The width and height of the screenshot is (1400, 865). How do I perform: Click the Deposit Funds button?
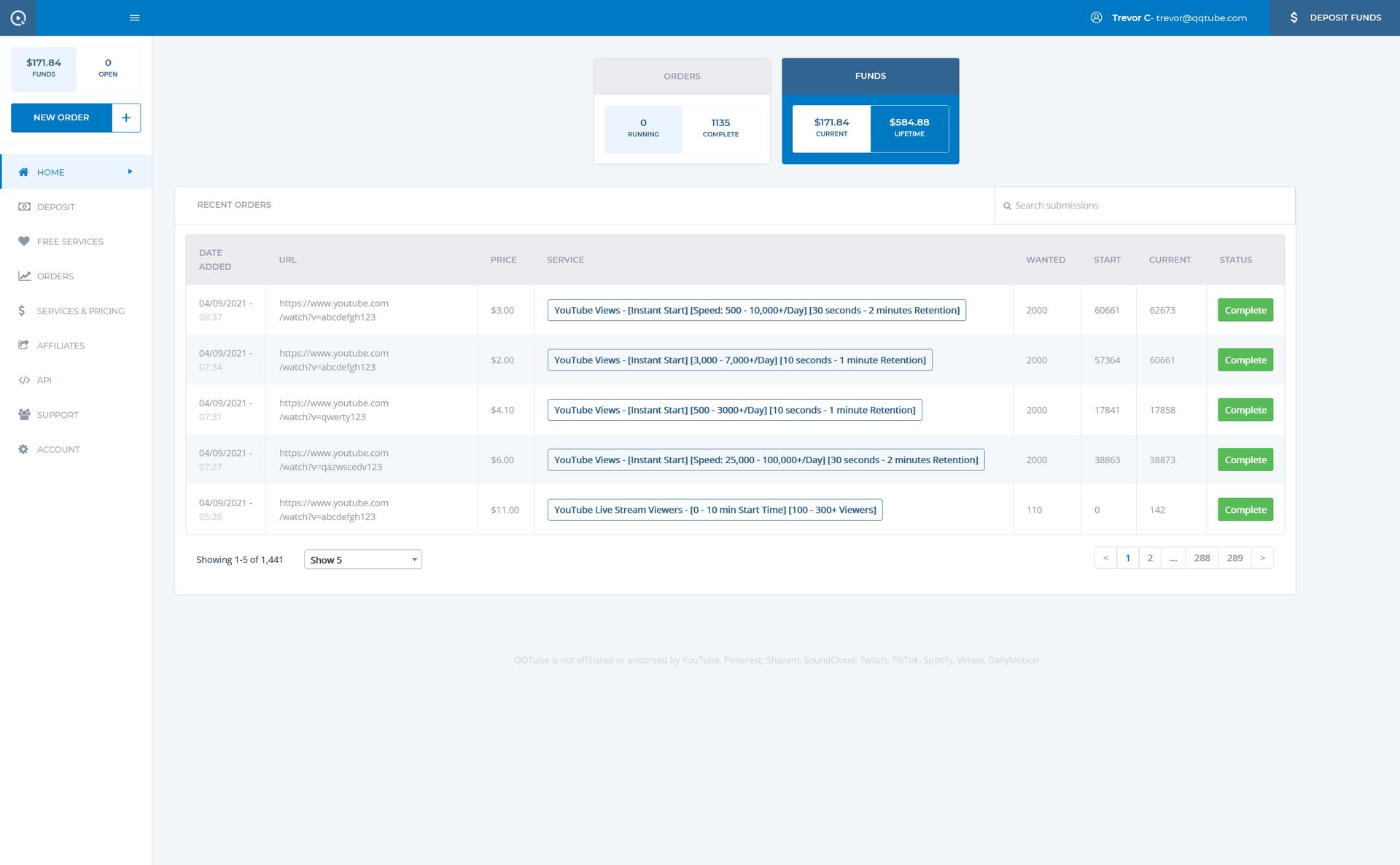click(x=1334, y=18)
